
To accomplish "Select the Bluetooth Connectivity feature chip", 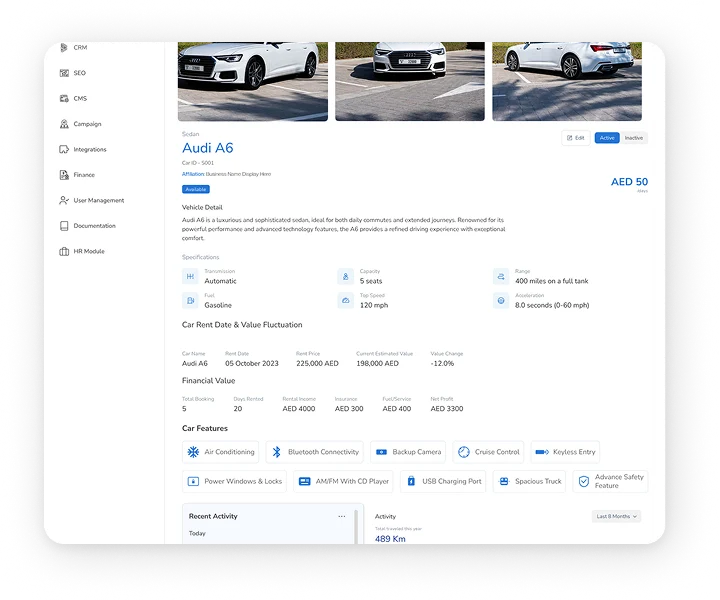I will point(314,452).
